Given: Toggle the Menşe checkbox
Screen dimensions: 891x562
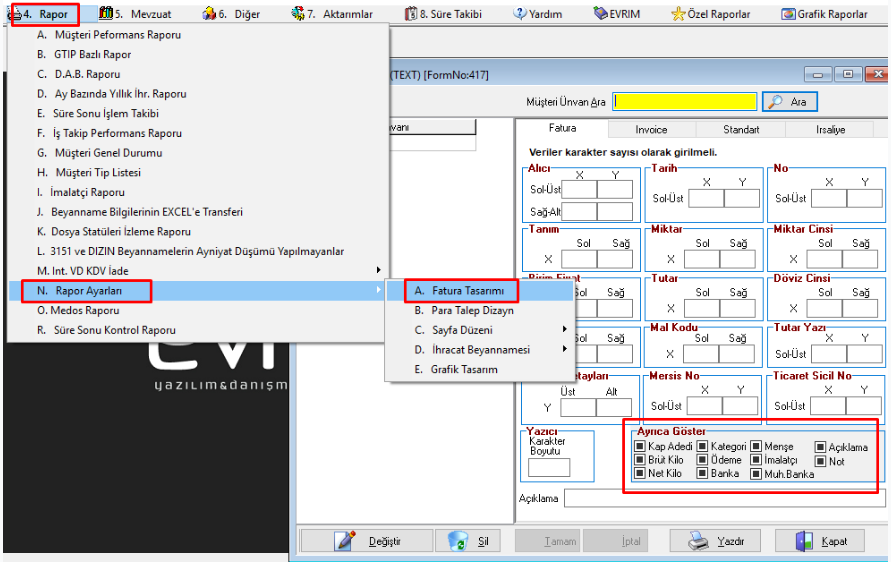Looking at the screenshot, I should [756, 446].
